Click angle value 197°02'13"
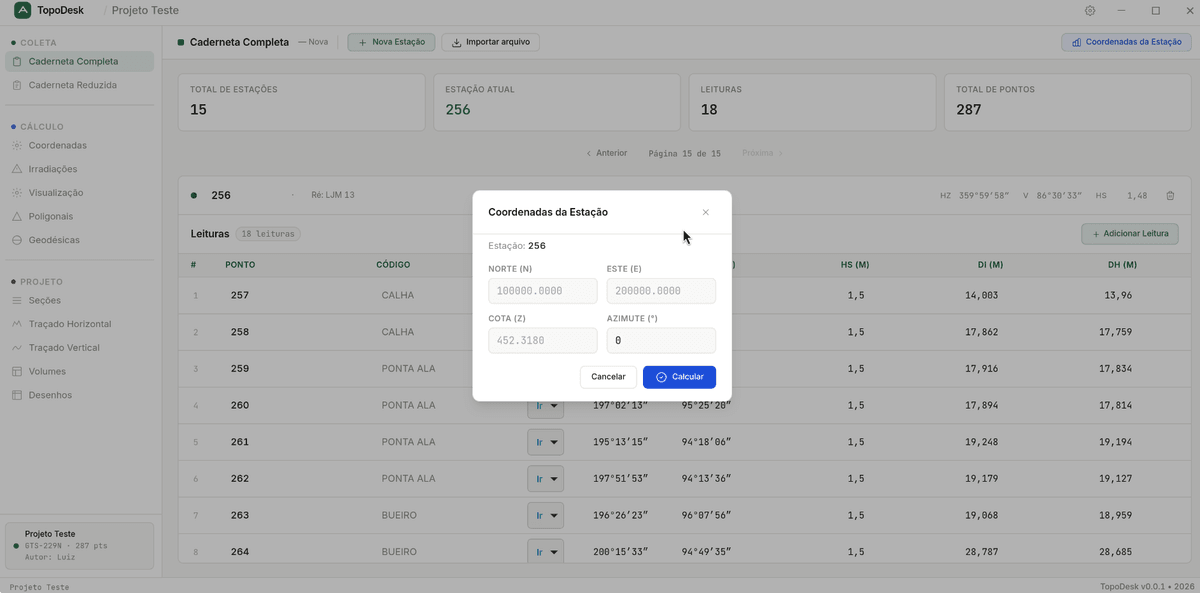This screenshot has width=1200, height=593. [620, 406]
